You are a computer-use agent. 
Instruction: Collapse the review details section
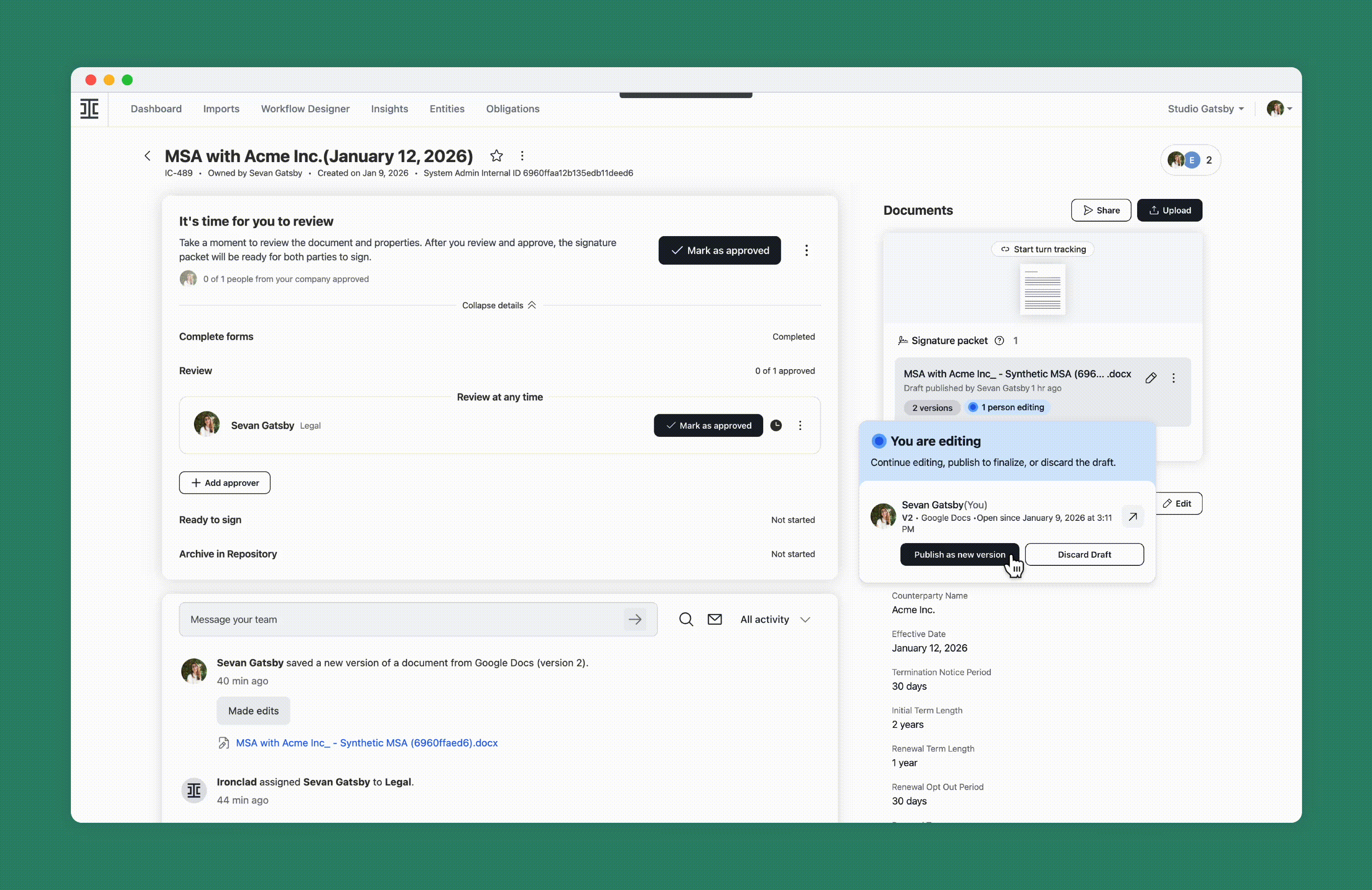499,305
